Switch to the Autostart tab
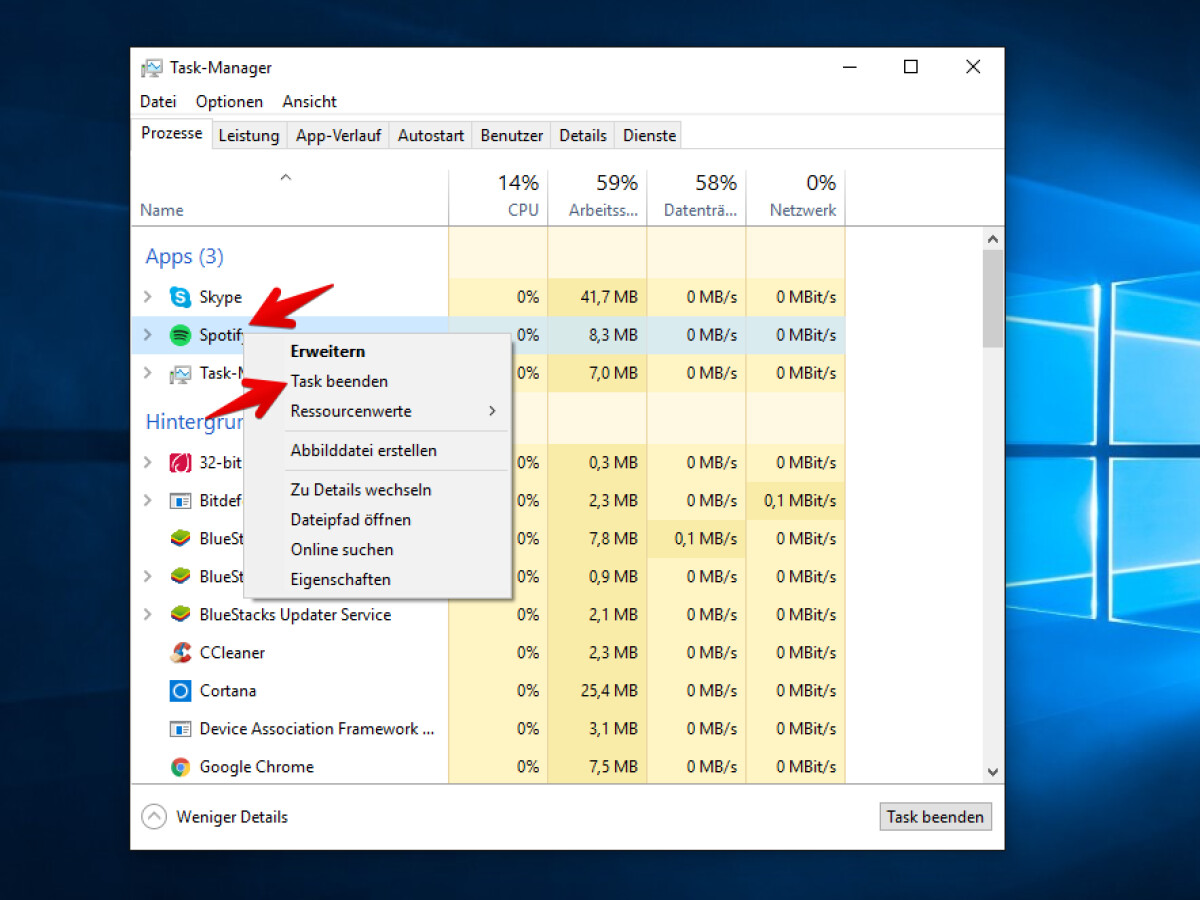 (430, 134)
